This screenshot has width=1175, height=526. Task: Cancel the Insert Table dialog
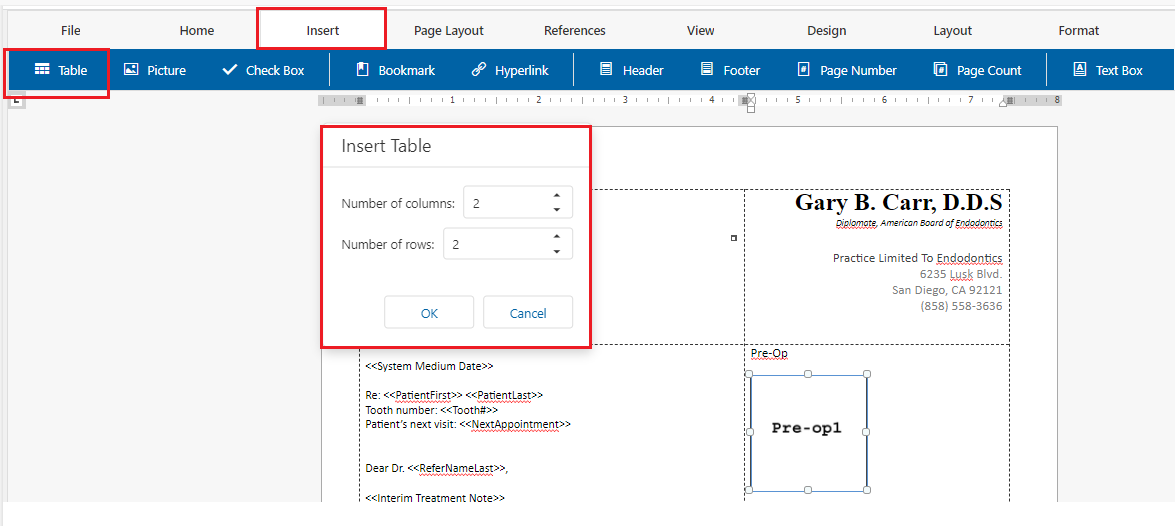pos(528,313)
